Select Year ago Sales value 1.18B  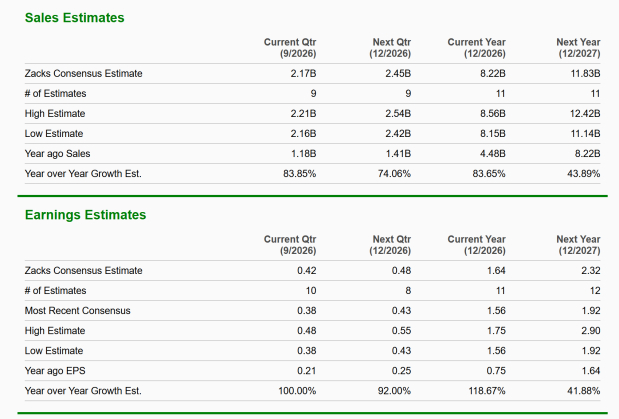(304, 154)
